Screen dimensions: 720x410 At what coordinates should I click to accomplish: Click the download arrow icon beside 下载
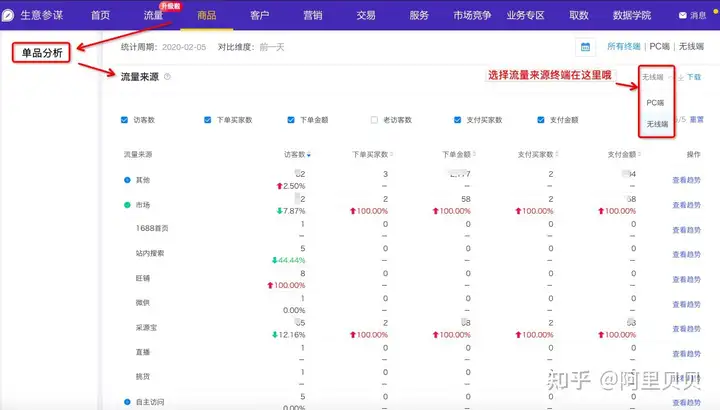pos(681,78)
